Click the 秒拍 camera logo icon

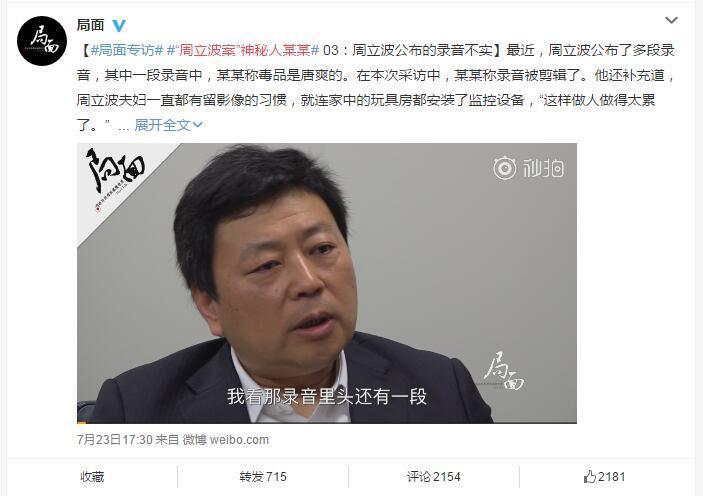pyautogui.click(x=505, y=168)
